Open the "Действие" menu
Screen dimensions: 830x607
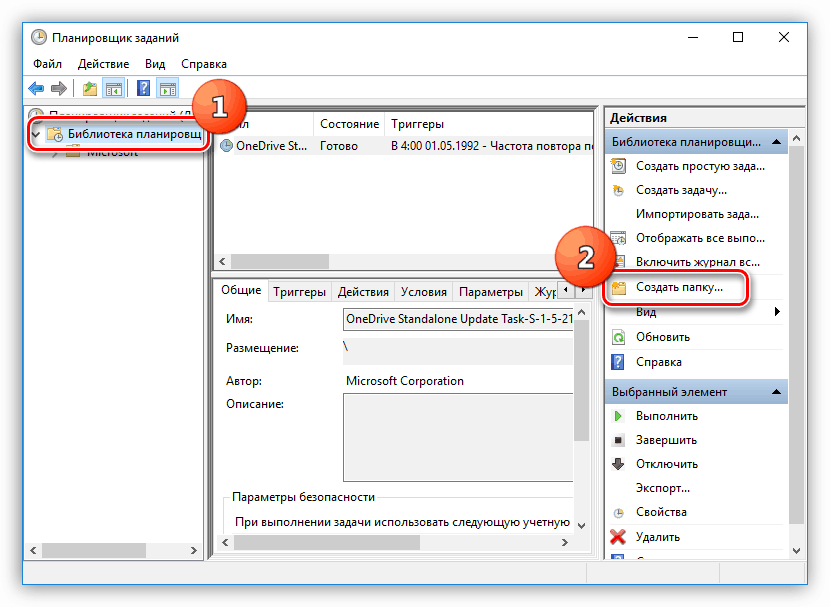pyautogui.click(x=103, y=63)
